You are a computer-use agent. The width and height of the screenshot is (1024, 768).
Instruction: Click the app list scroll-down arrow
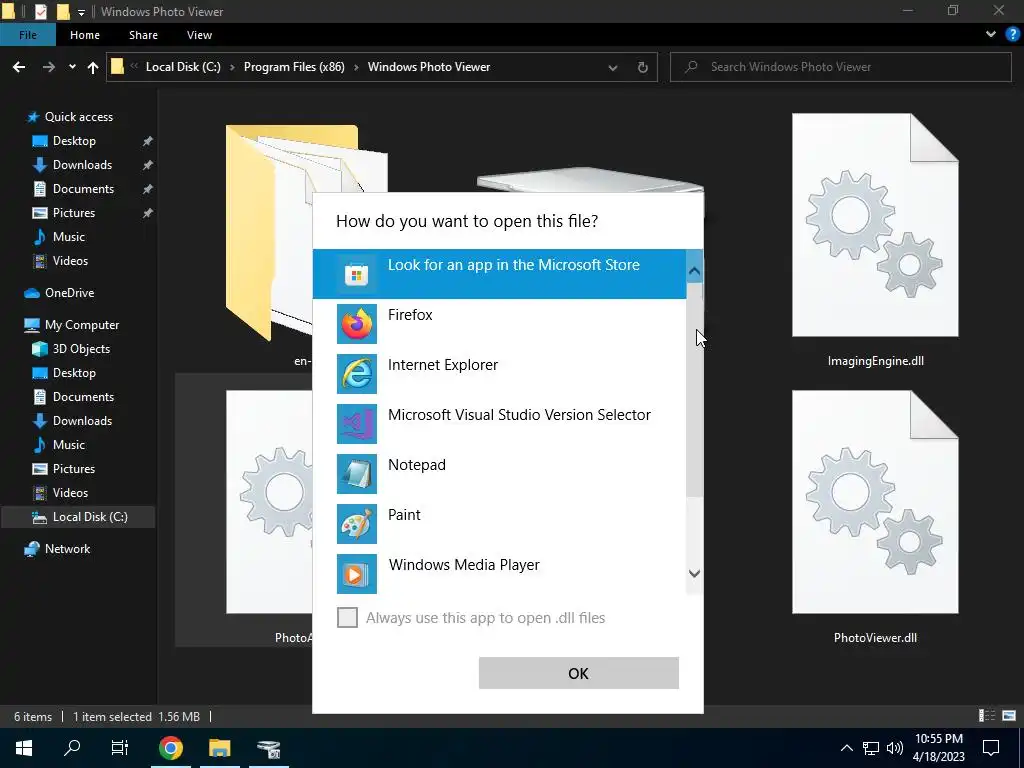tap(694, 573)
